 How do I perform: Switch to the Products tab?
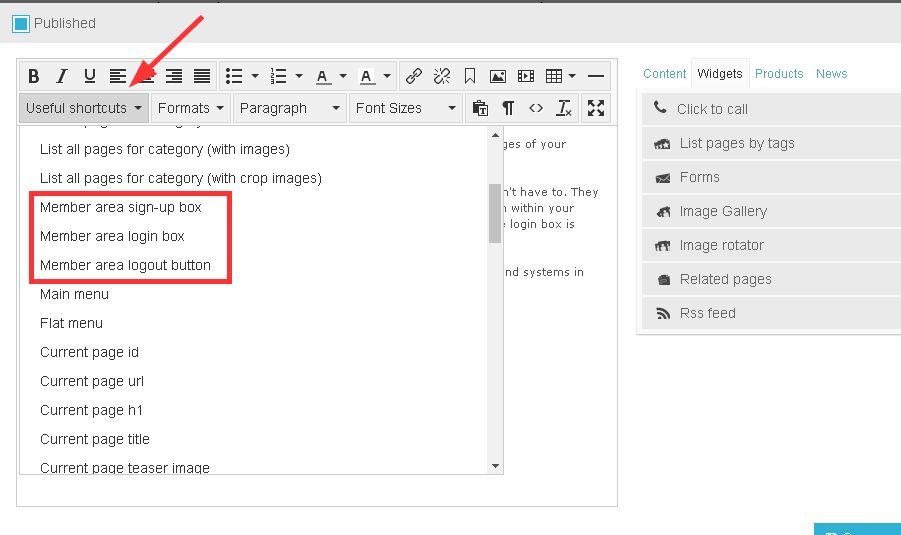[779, 74]
